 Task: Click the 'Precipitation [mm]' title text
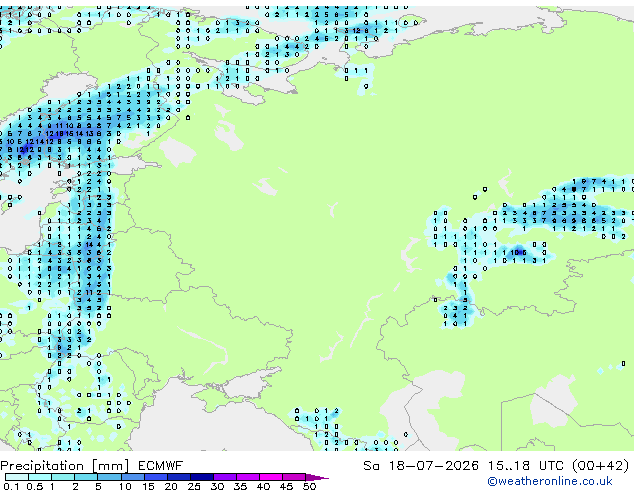pyautogui.click(x=65, y=466)
